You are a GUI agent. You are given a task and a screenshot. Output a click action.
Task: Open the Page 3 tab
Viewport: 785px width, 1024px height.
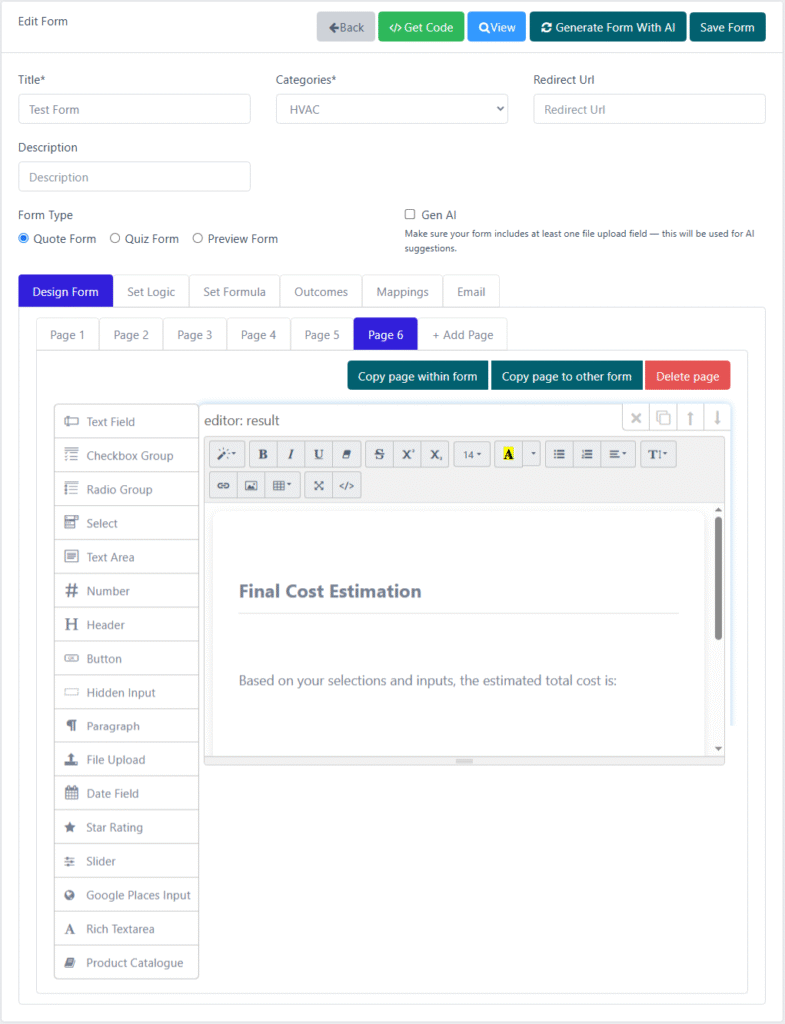[194, 334]
